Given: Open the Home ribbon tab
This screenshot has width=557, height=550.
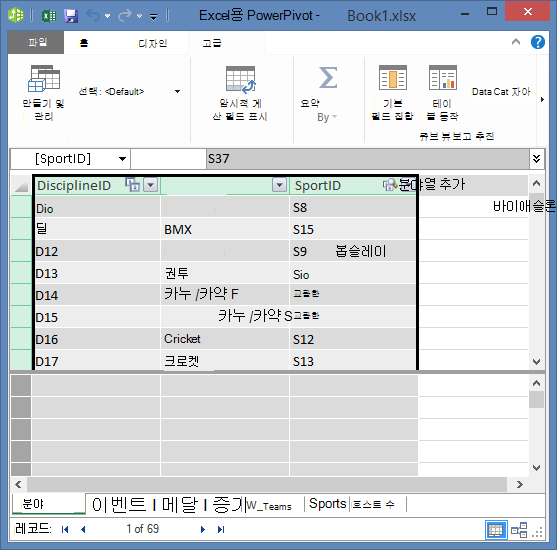Looking at the screenshot, I should [84, 43].
